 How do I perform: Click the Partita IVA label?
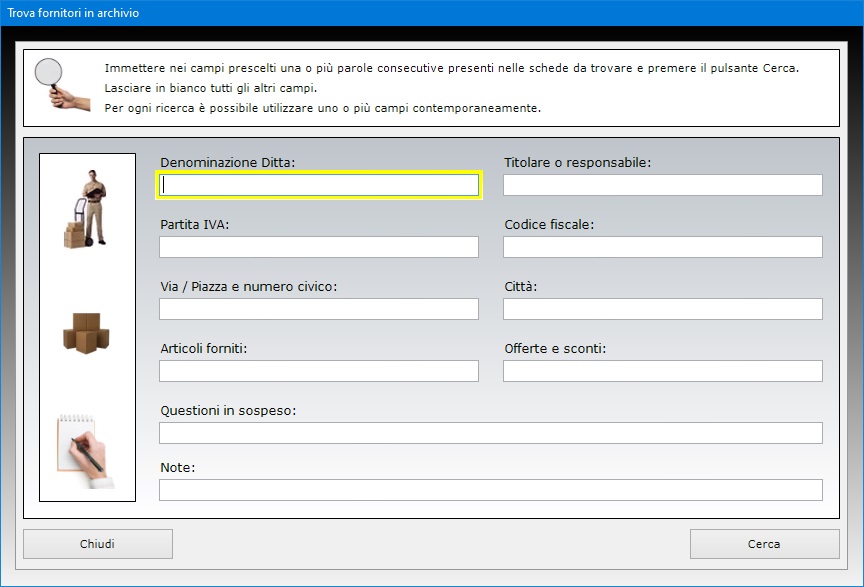(x=195, y=224)
